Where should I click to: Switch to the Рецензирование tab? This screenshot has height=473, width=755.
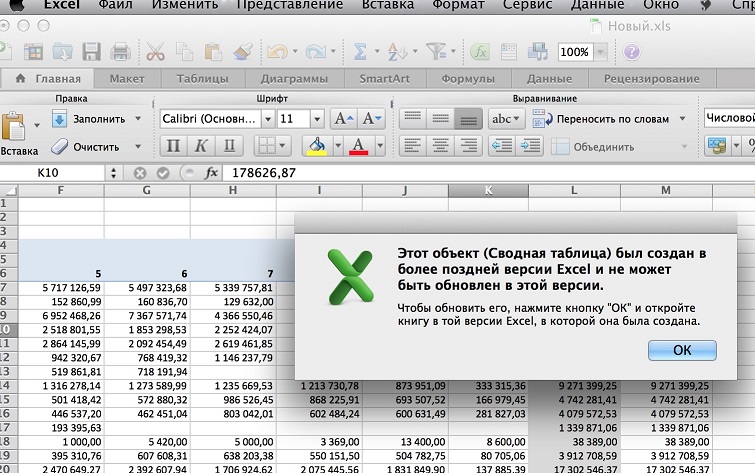tap(651, 79)
